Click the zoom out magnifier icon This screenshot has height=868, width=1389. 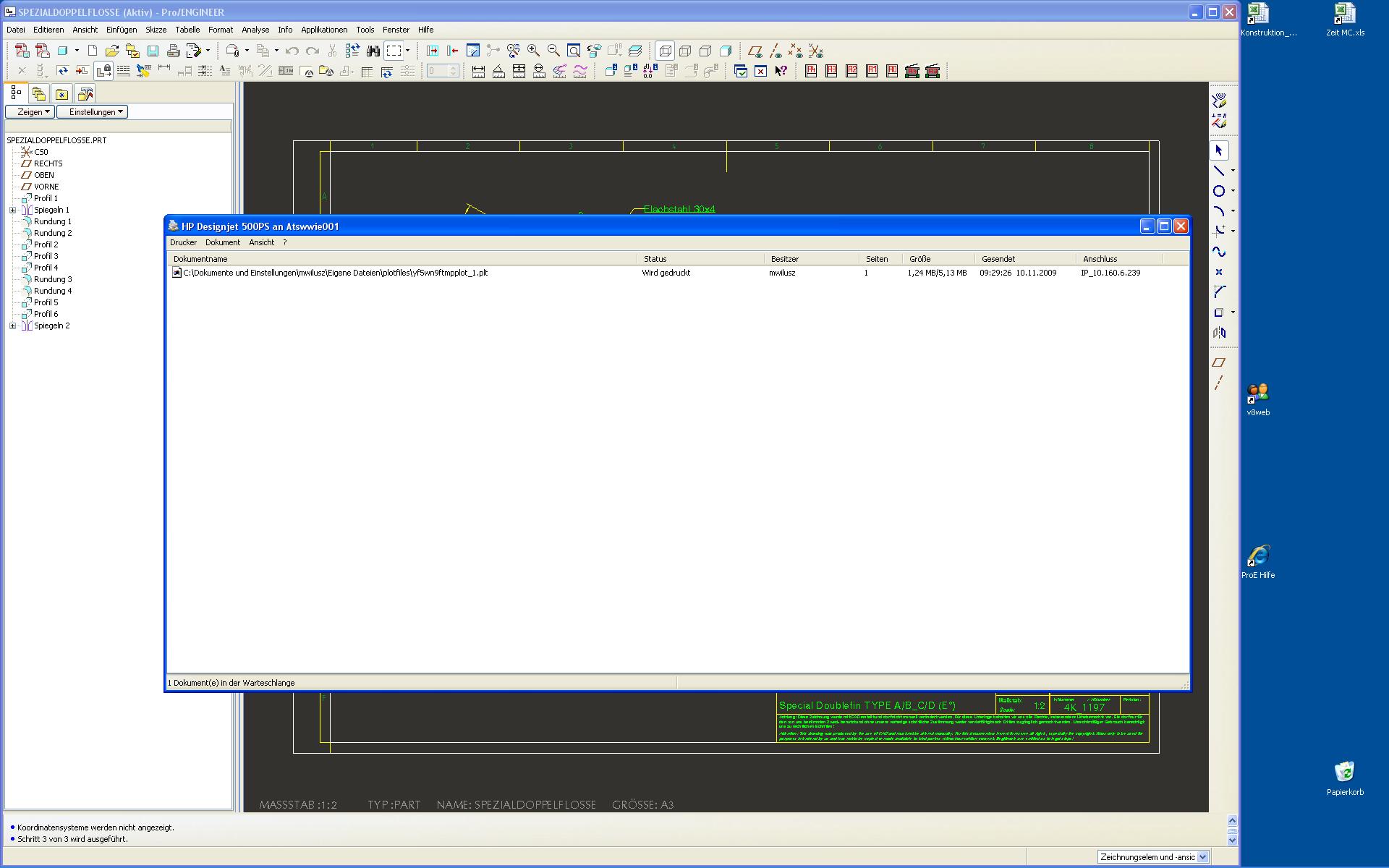click(x=553, y=51)
